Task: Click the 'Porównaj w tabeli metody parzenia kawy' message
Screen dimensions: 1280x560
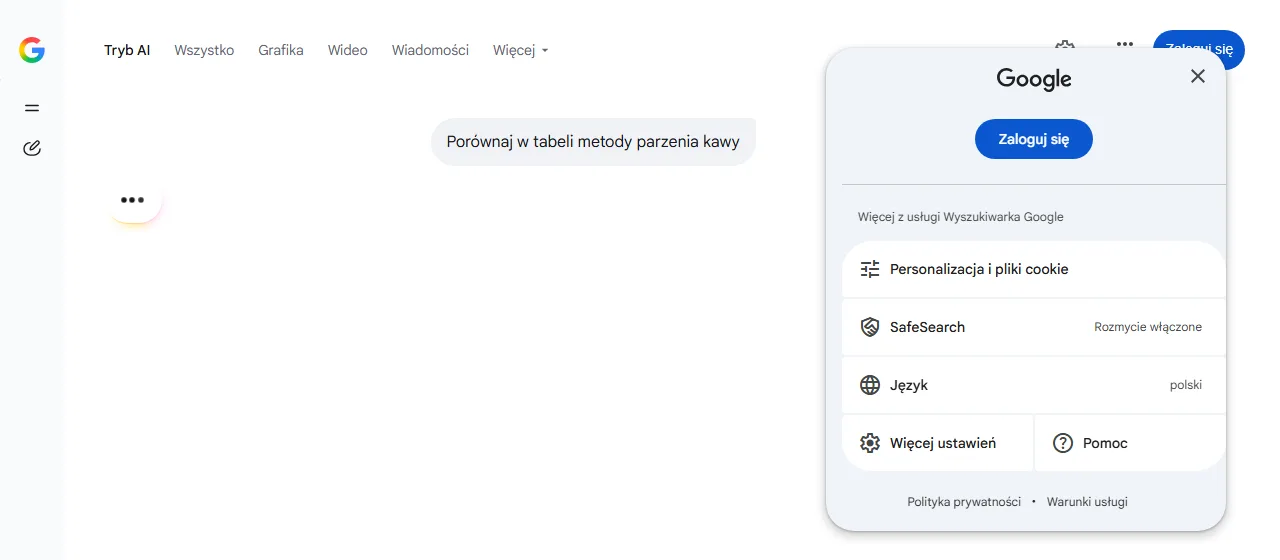Action: pos(593,141)
